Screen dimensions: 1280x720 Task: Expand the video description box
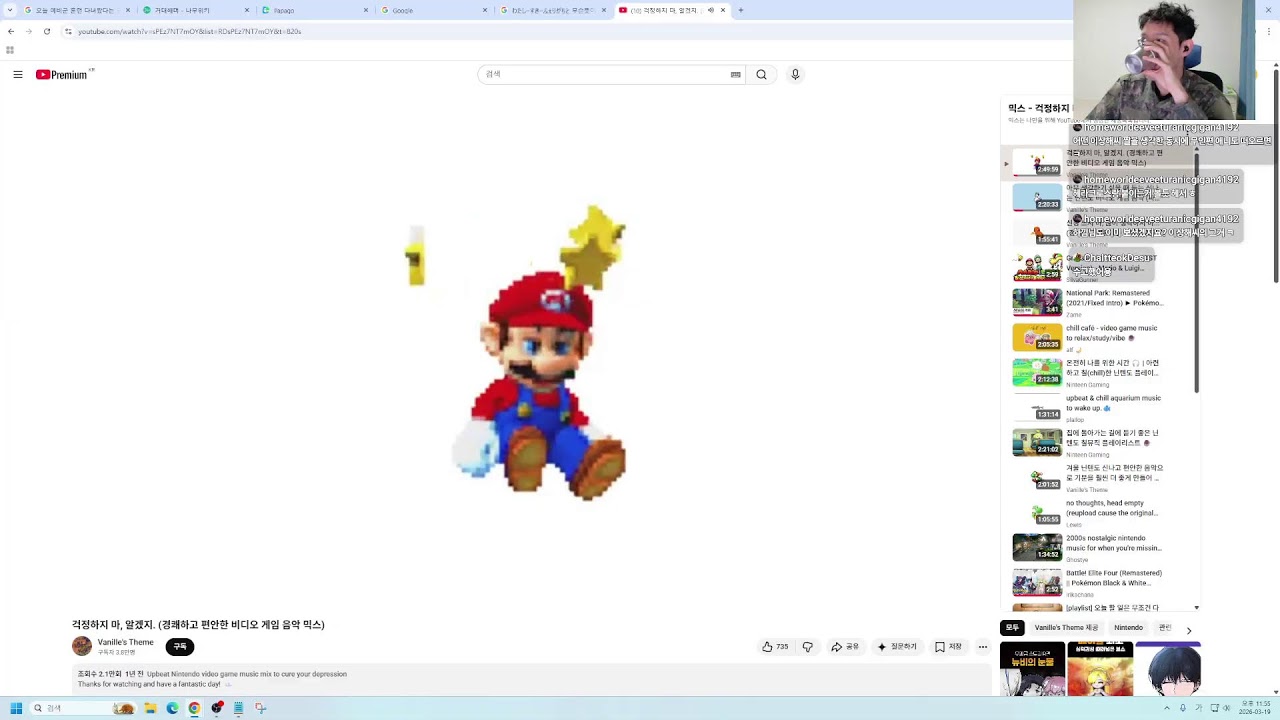tap(531, 679)
